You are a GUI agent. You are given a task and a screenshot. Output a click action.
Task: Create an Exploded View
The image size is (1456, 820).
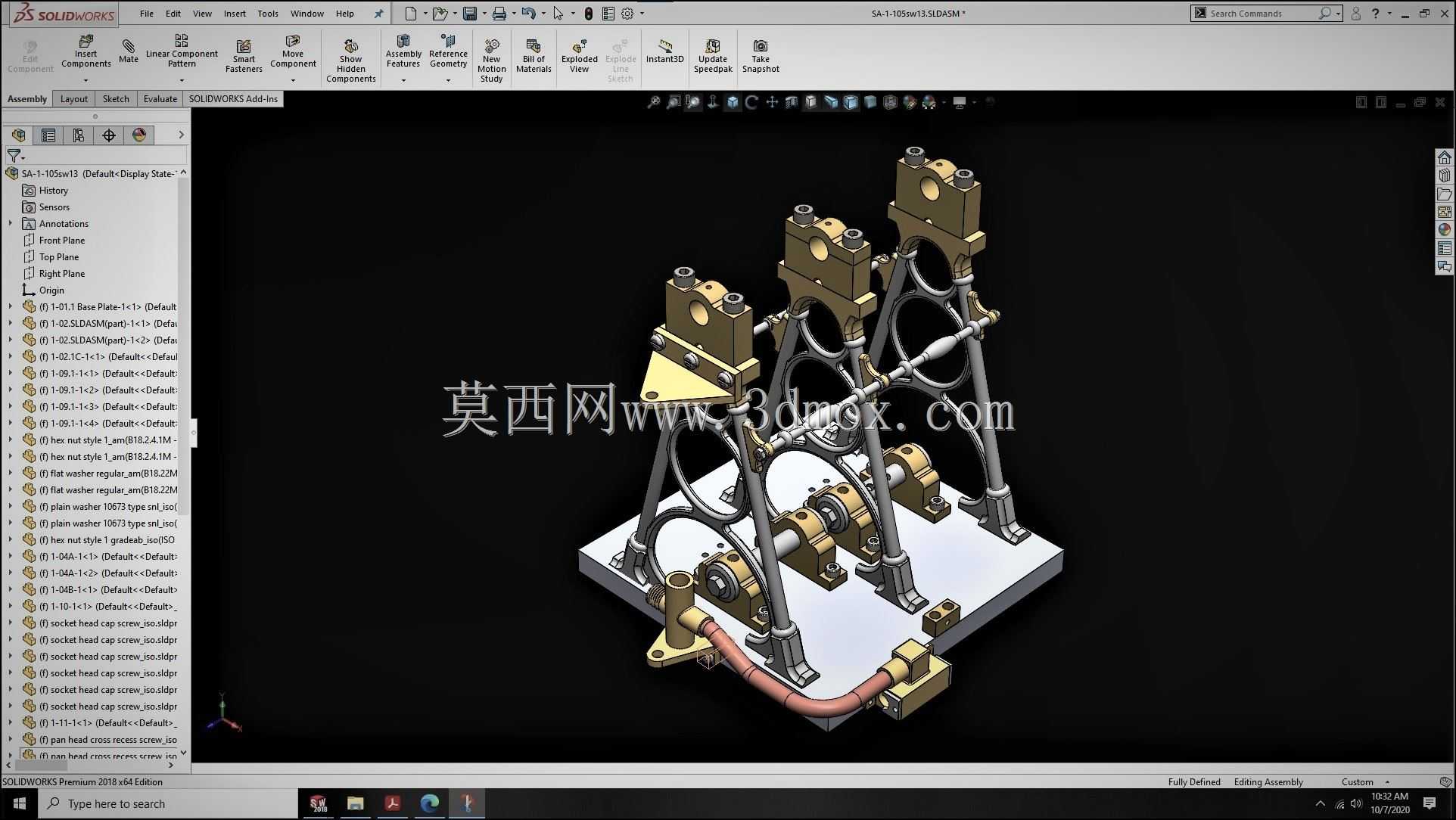point(579,56)
